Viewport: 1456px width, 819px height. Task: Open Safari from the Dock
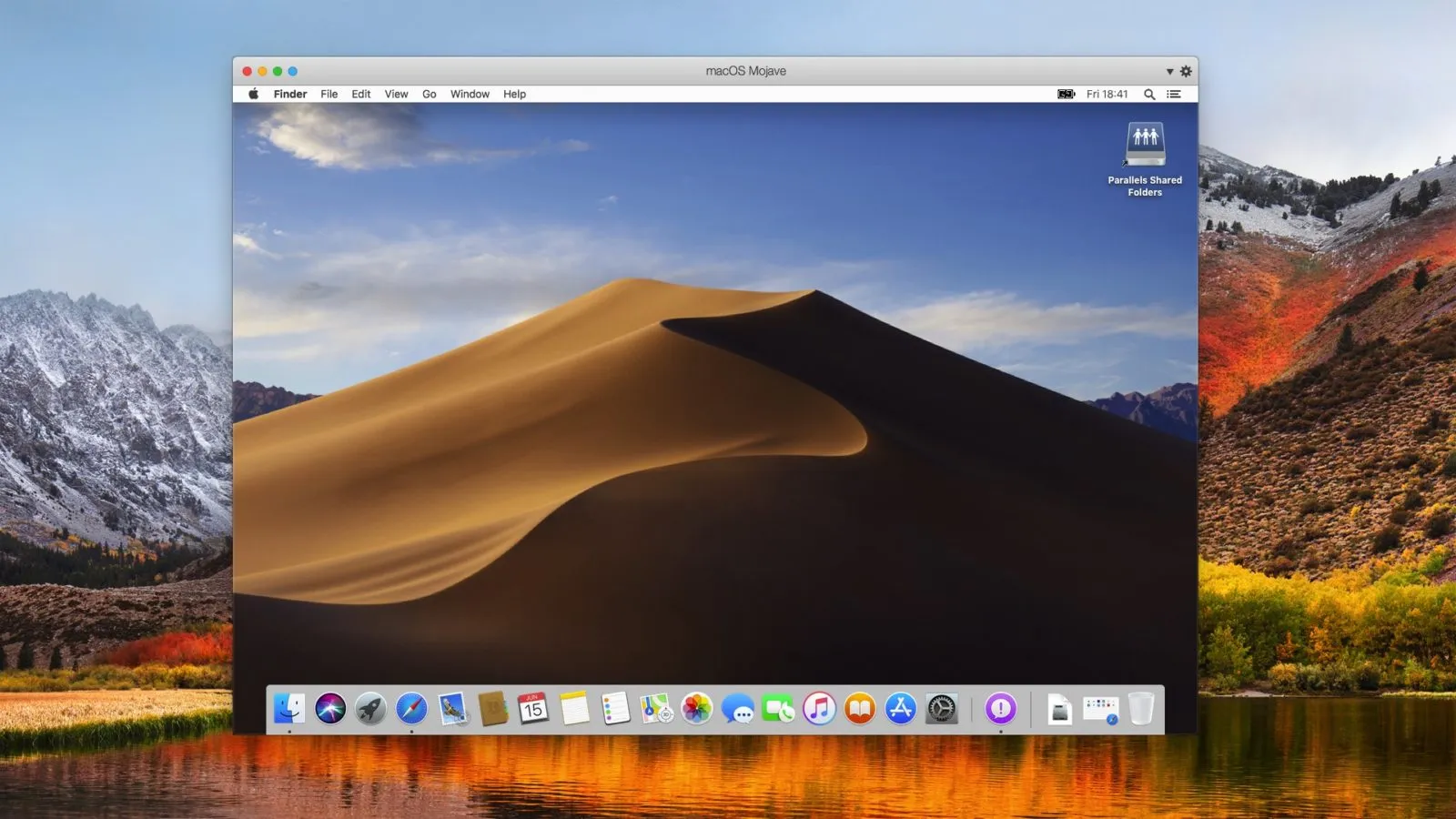point(409,708)
